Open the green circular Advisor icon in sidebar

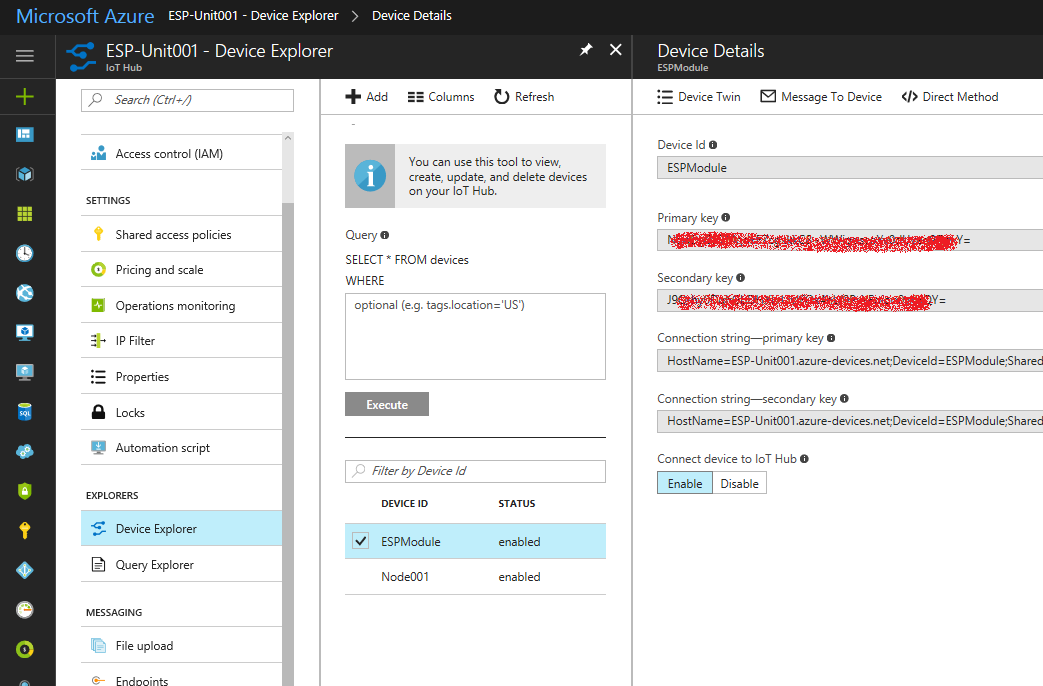pos(25,649)
